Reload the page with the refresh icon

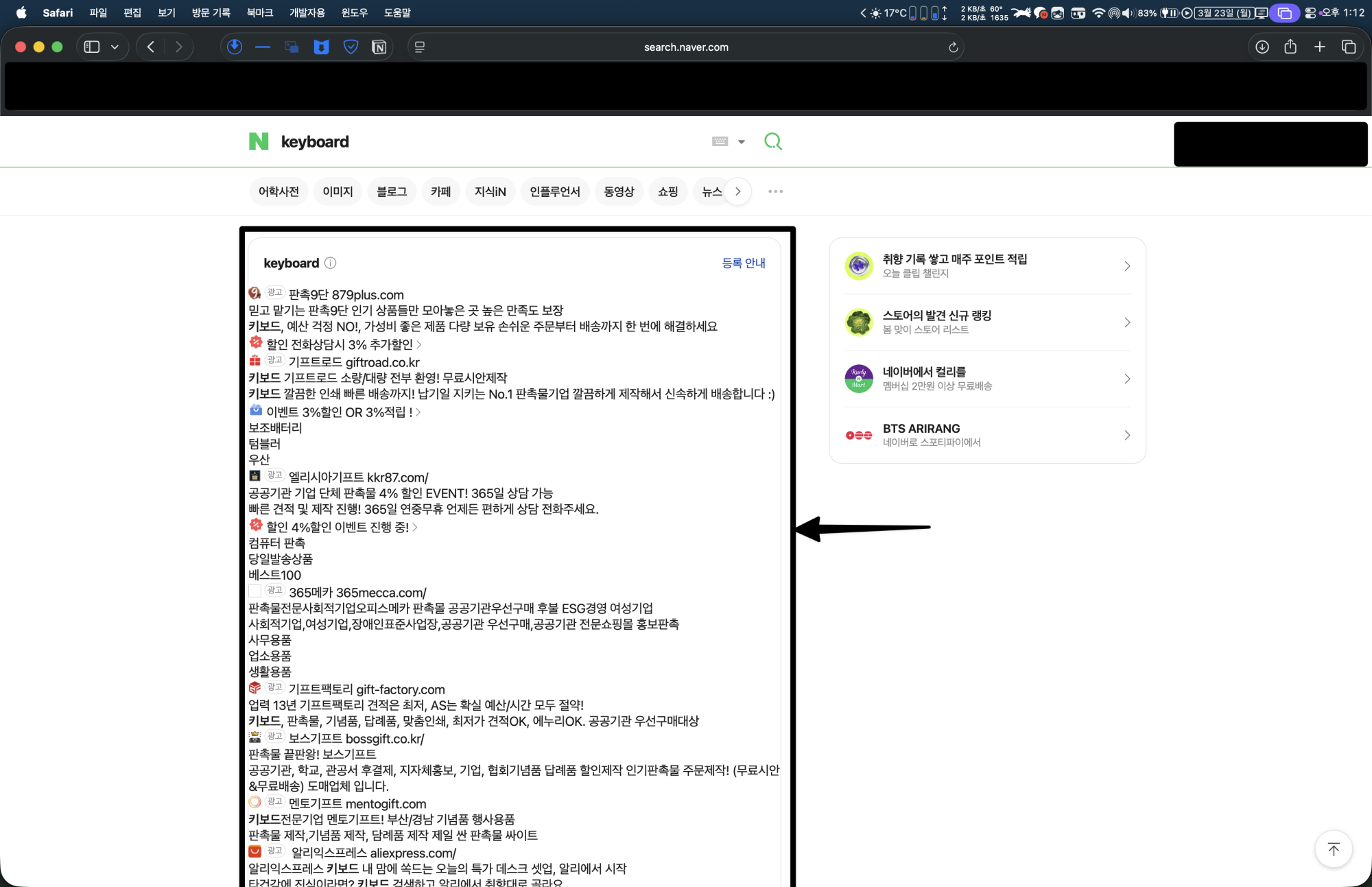coord(953,47)
